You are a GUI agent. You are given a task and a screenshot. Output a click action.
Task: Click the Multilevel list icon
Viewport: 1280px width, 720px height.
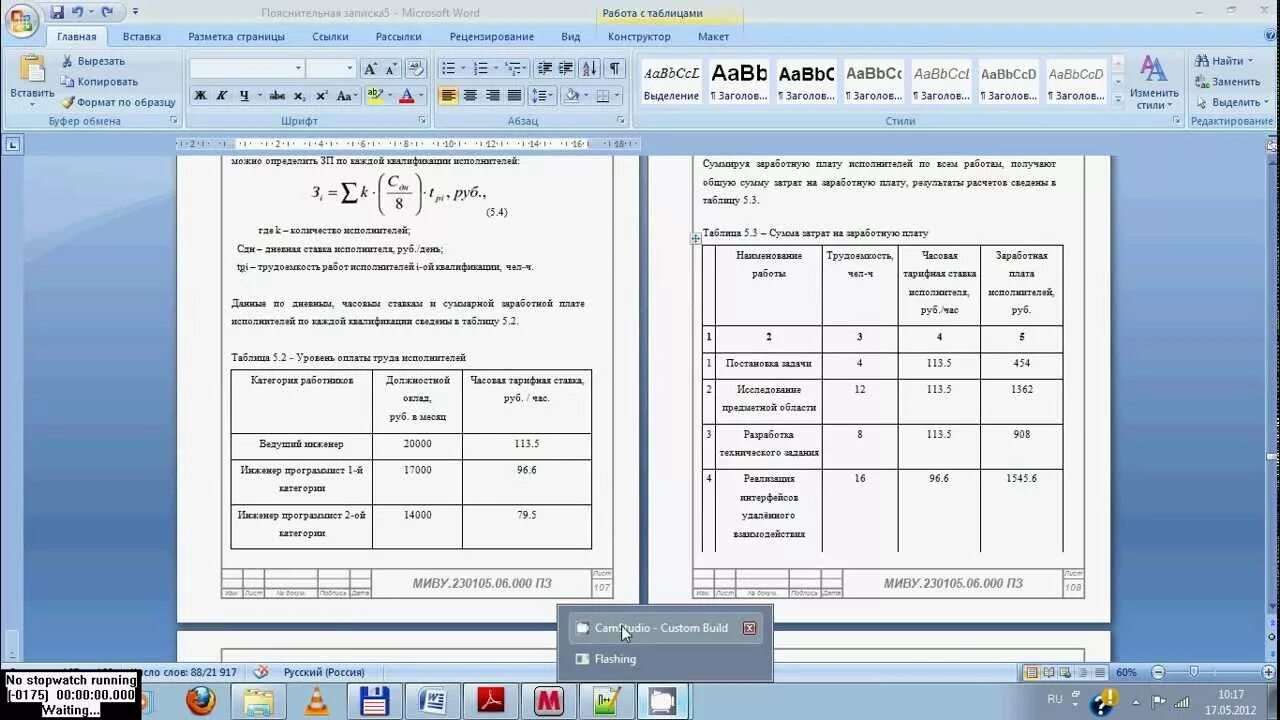click(516, 68)
